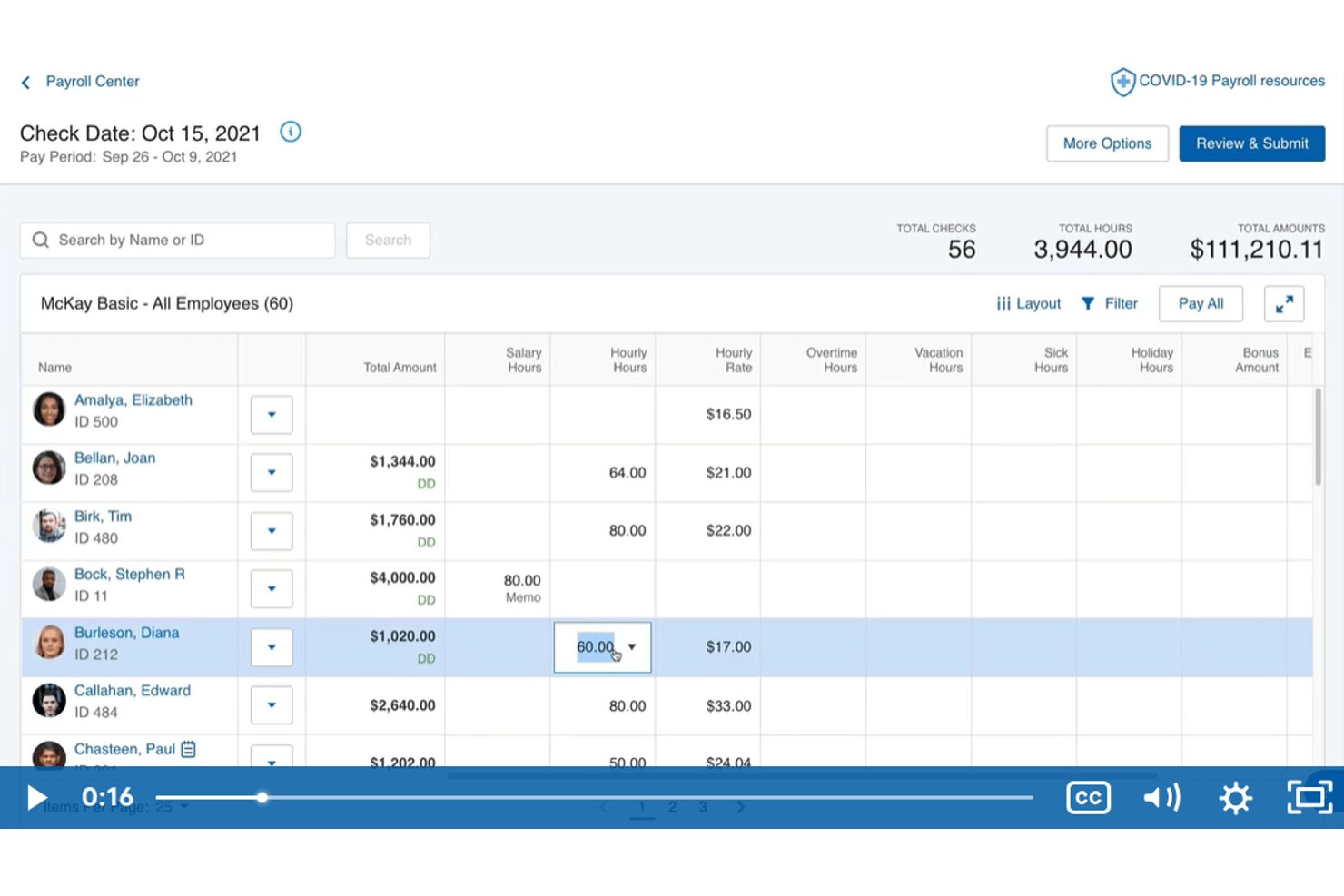This screenshot has width=1344, height=896.
Task: Click the Search button
Action: [388, 240]
